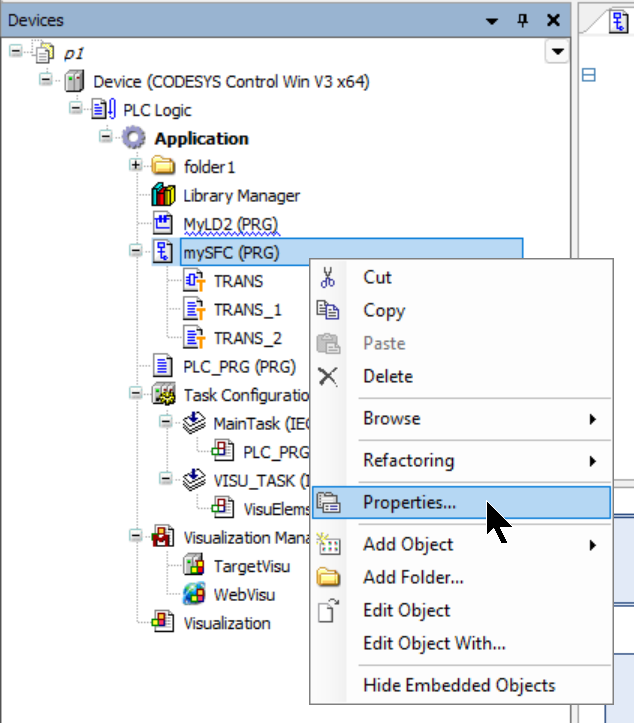Click the MyLD2 ladder program icon
Viewport: 634px width, 723px height.
[163, 223]
